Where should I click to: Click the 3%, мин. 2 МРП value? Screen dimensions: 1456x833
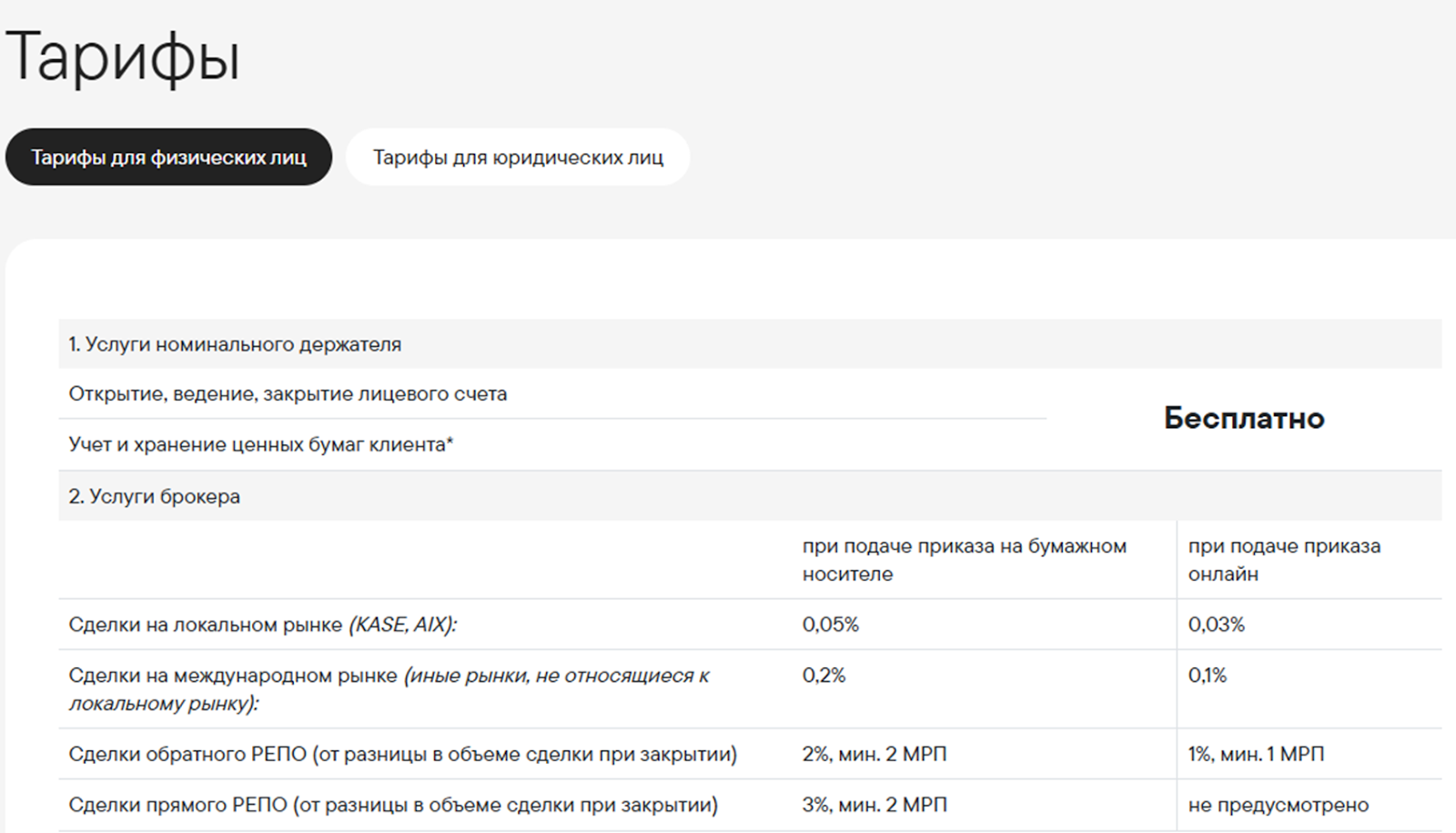(874, 805)
